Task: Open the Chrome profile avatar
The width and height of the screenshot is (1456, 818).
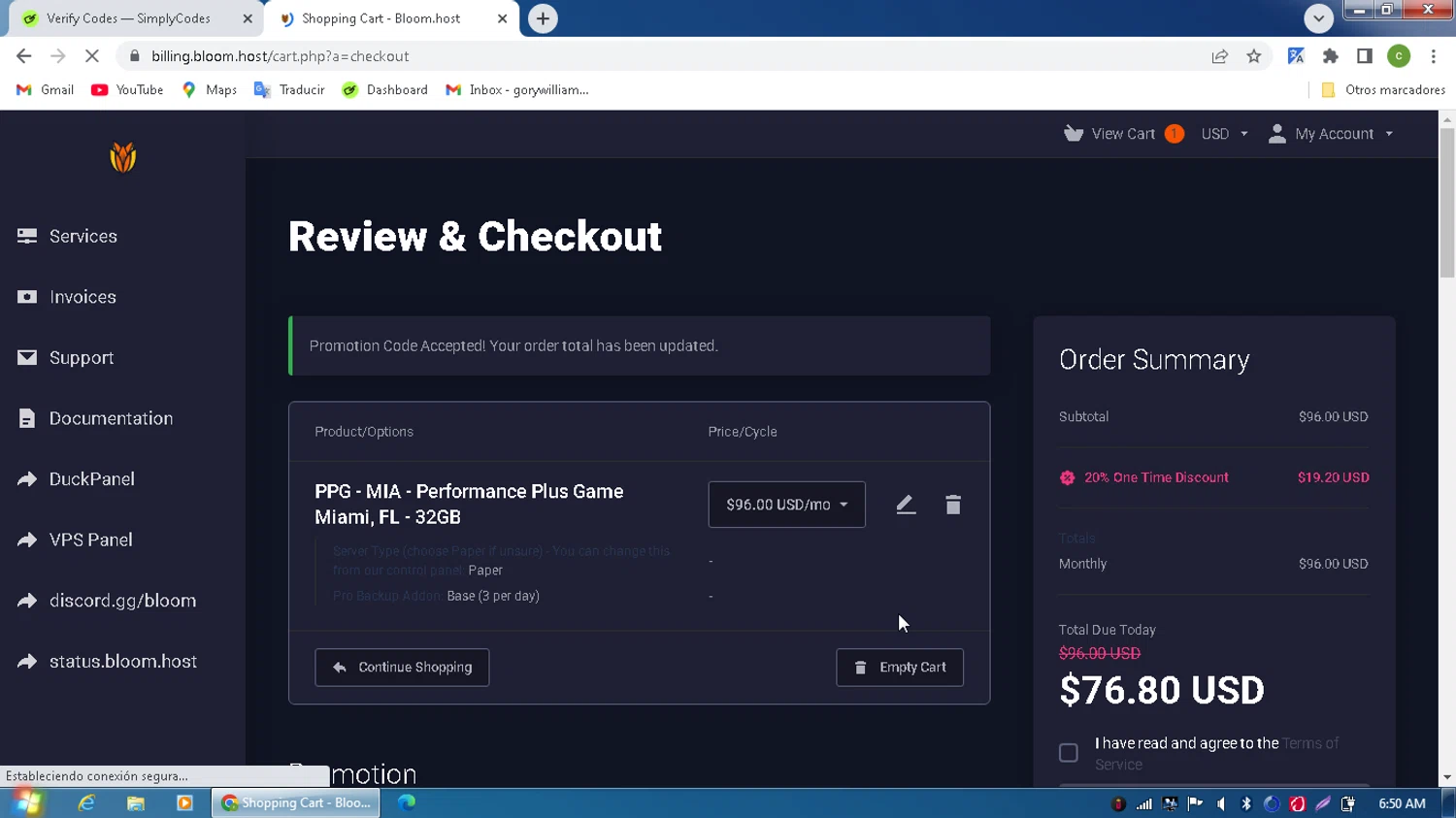Action: pos(1399,56)
